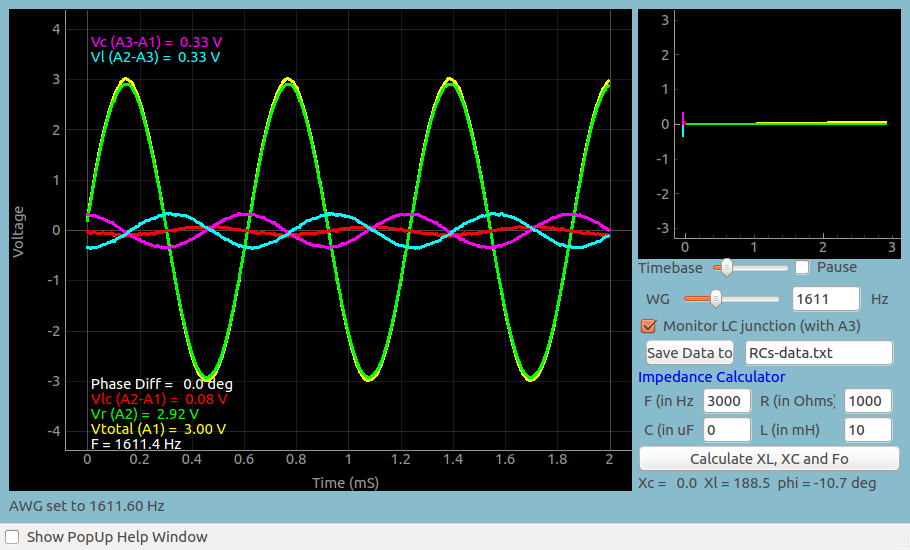Click the WG frequency slider handle
The width and height of the screenshot is (910, 550).
click(716, 298)
